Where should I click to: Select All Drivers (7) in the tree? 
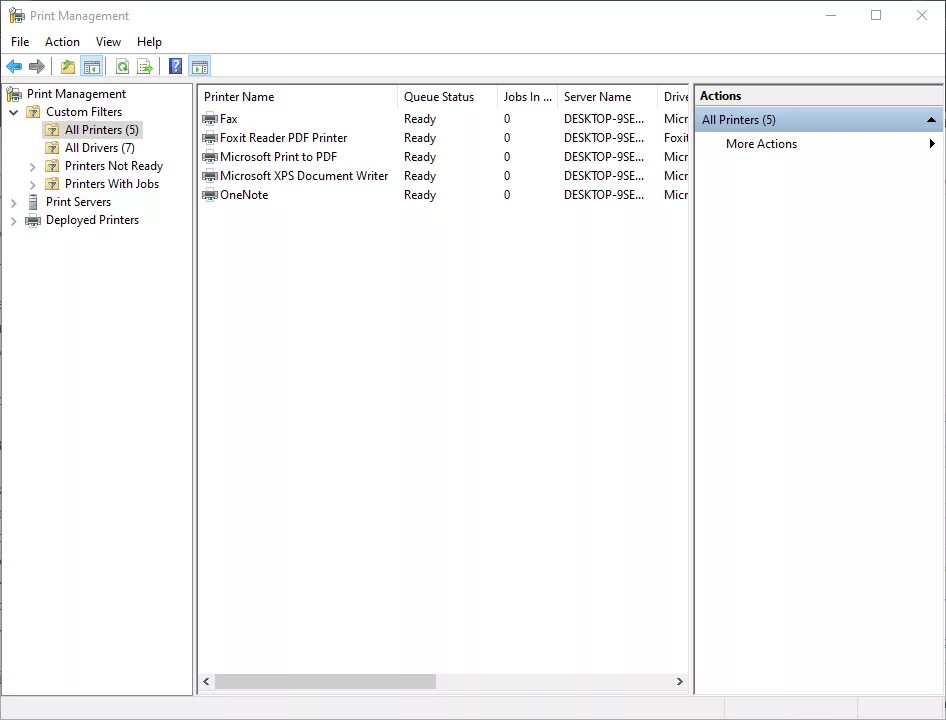click(x=100, y=148)
